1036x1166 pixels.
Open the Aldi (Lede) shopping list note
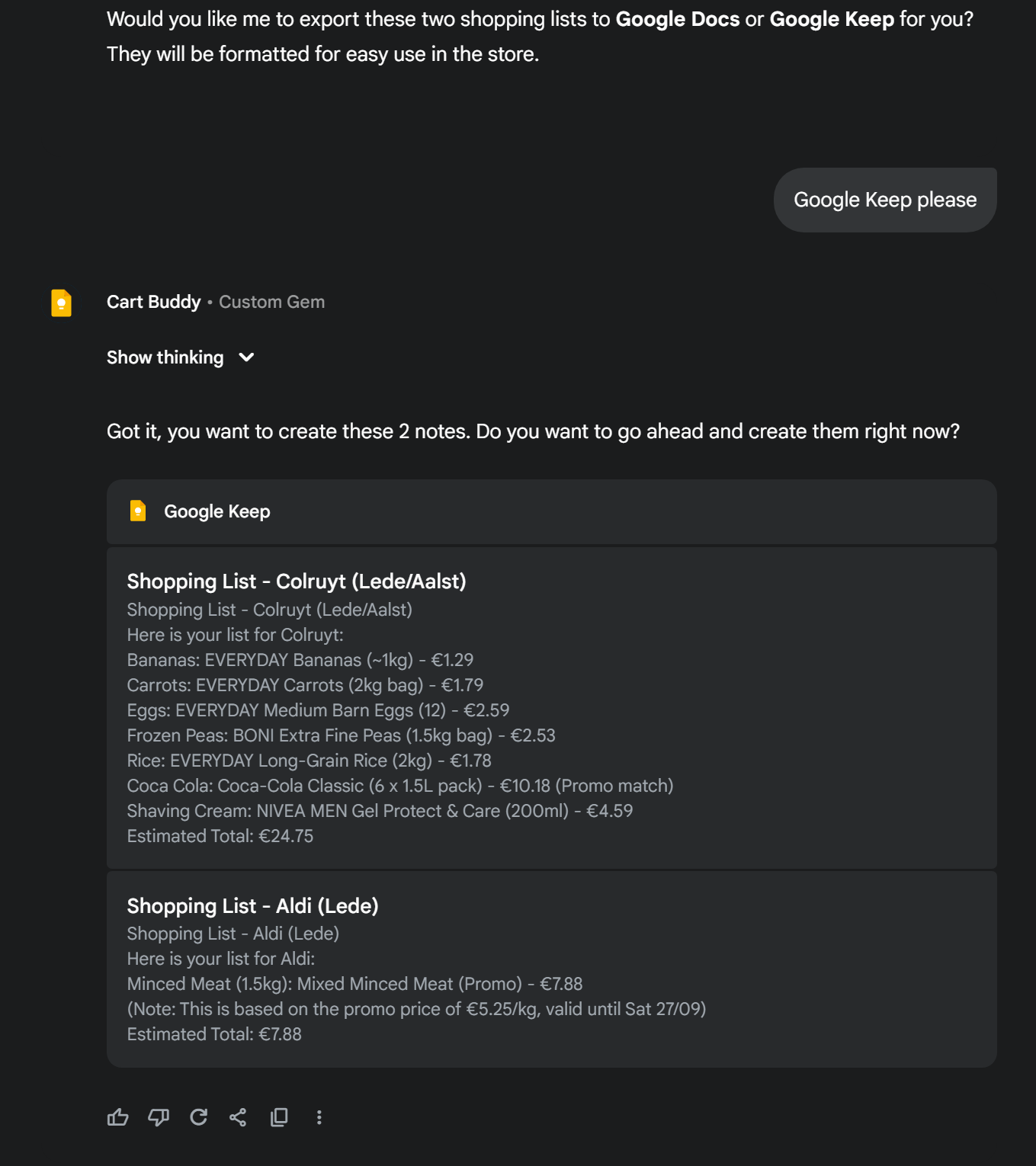(x=552, y=969)
